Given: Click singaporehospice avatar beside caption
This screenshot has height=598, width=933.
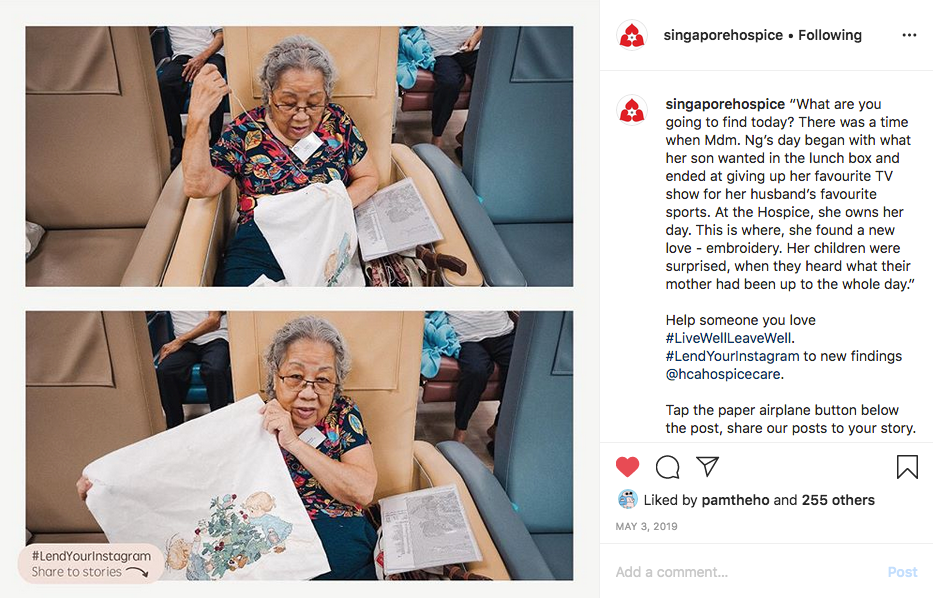Looking at the screenshot, I should tap(632, 110).
